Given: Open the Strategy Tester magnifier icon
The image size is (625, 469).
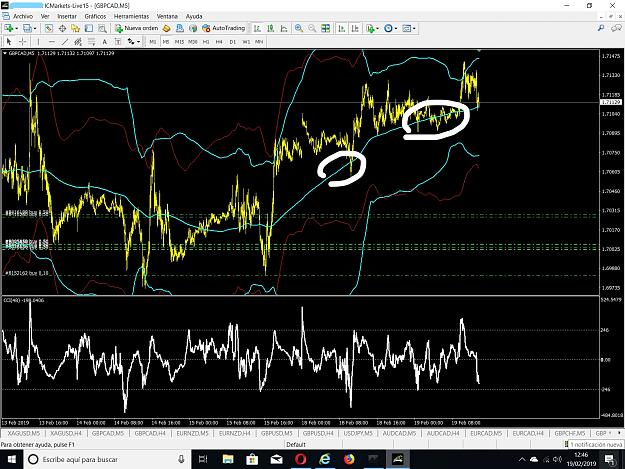Looking at the screenshot, I should [x=102, y=28].
